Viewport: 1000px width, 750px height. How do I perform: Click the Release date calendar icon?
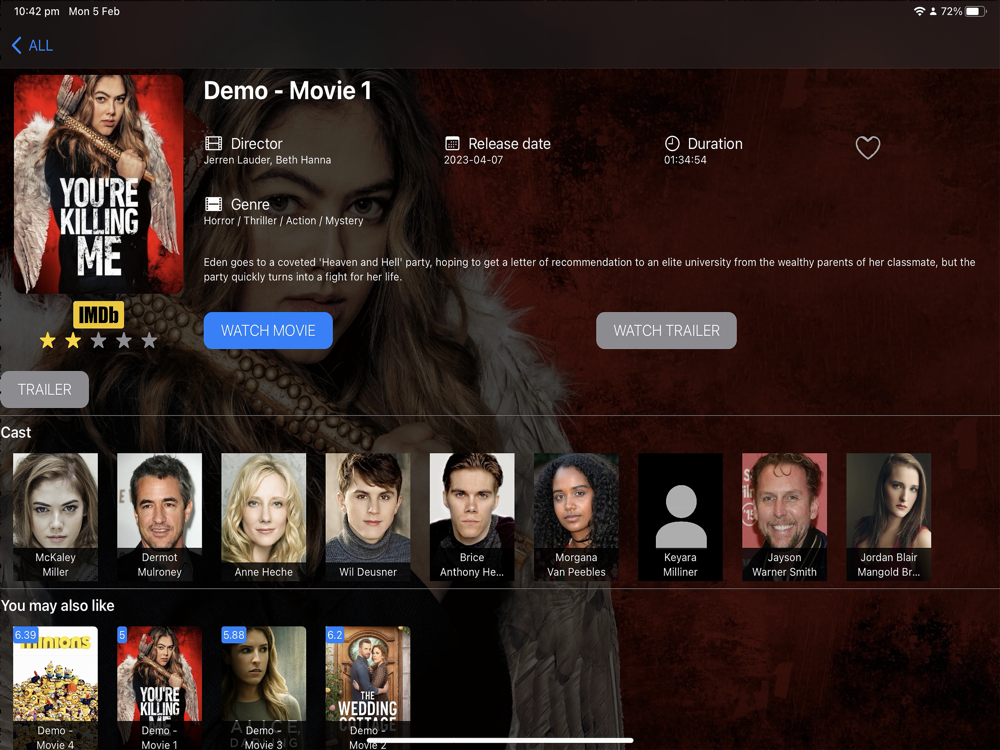[x=452, y=143]
